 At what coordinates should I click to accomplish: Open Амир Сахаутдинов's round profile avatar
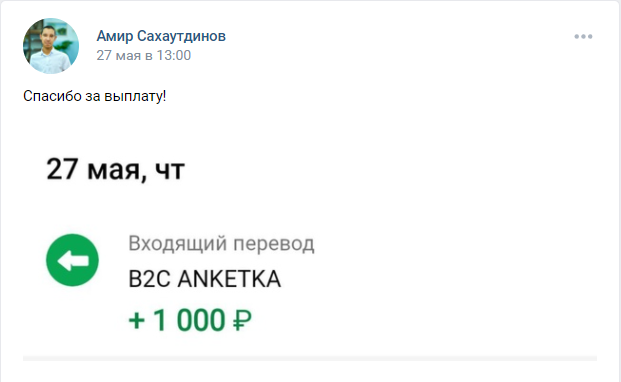[x=51, y=46]
